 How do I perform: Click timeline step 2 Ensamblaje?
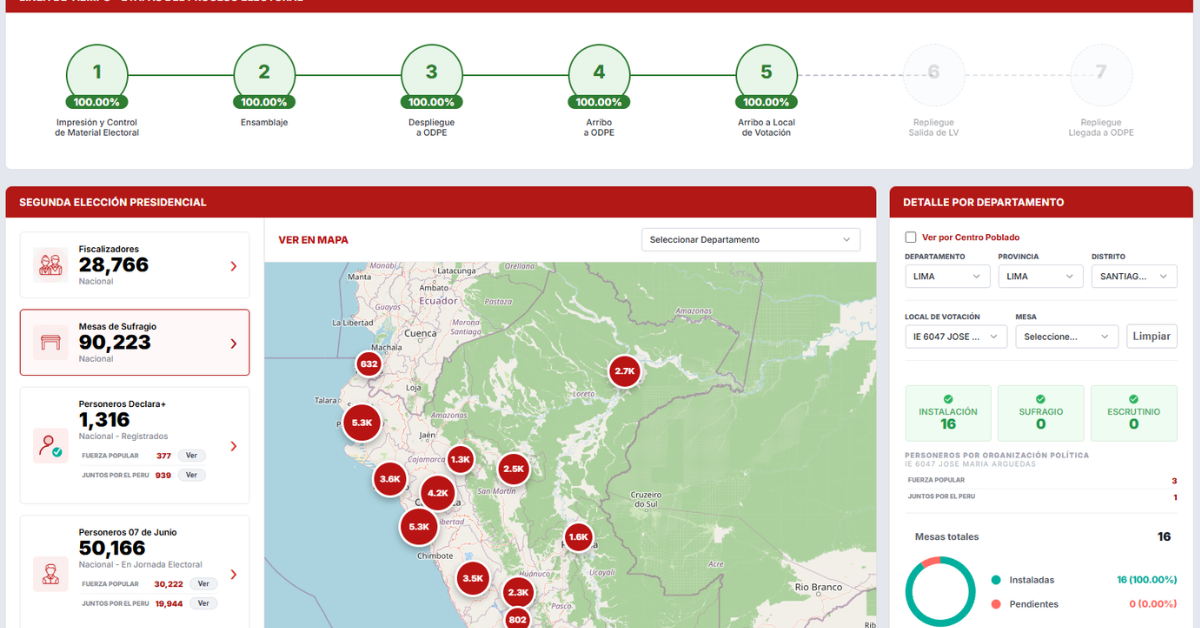point(264,74)
